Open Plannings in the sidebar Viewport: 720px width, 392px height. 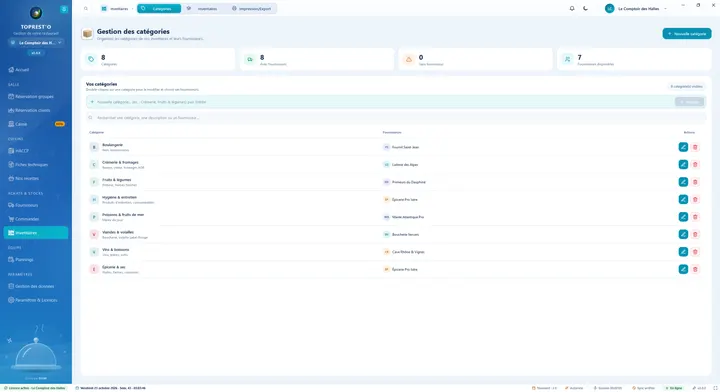[x=36, y=259]
